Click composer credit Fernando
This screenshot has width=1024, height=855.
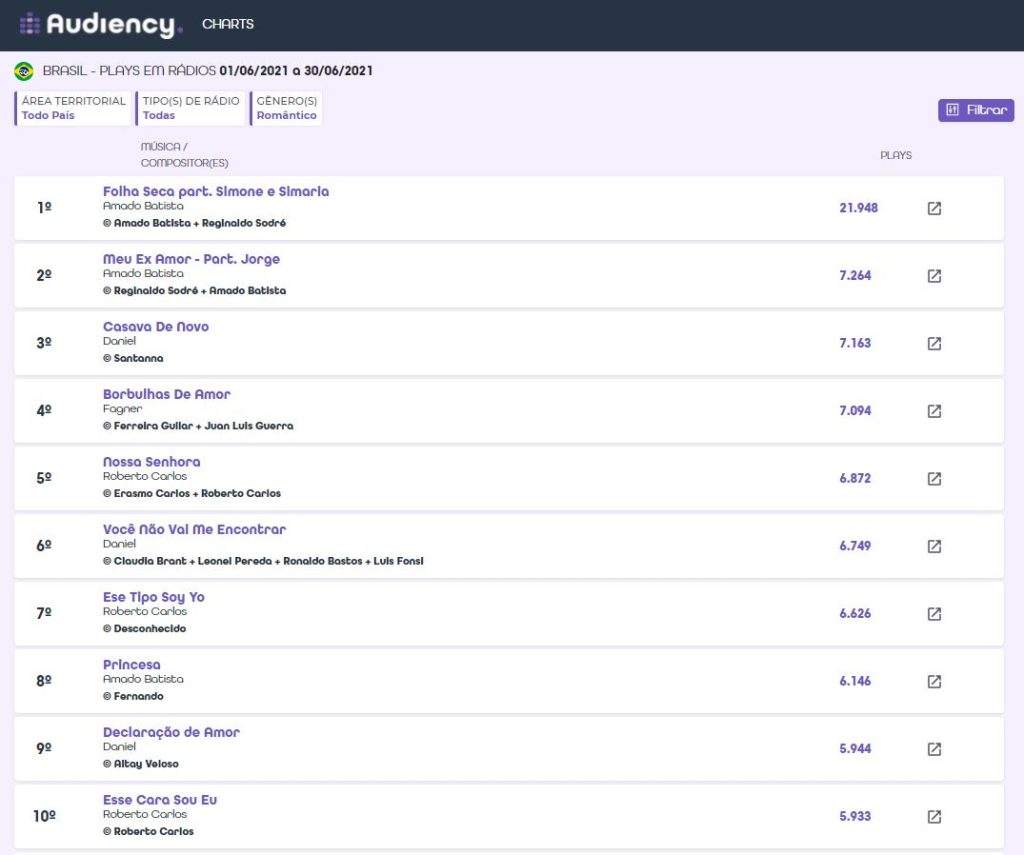click(133, 696)
